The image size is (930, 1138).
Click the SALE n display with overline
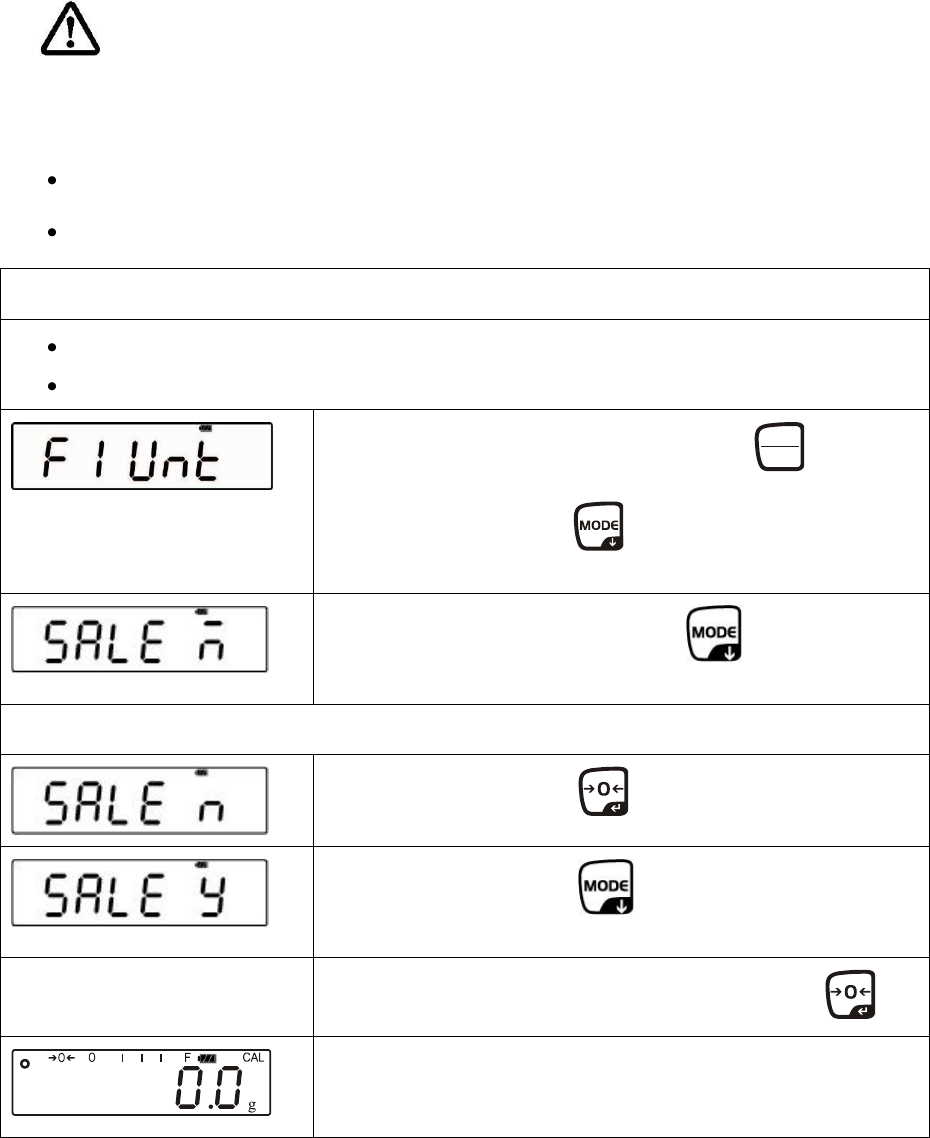(x=142, y=638)
